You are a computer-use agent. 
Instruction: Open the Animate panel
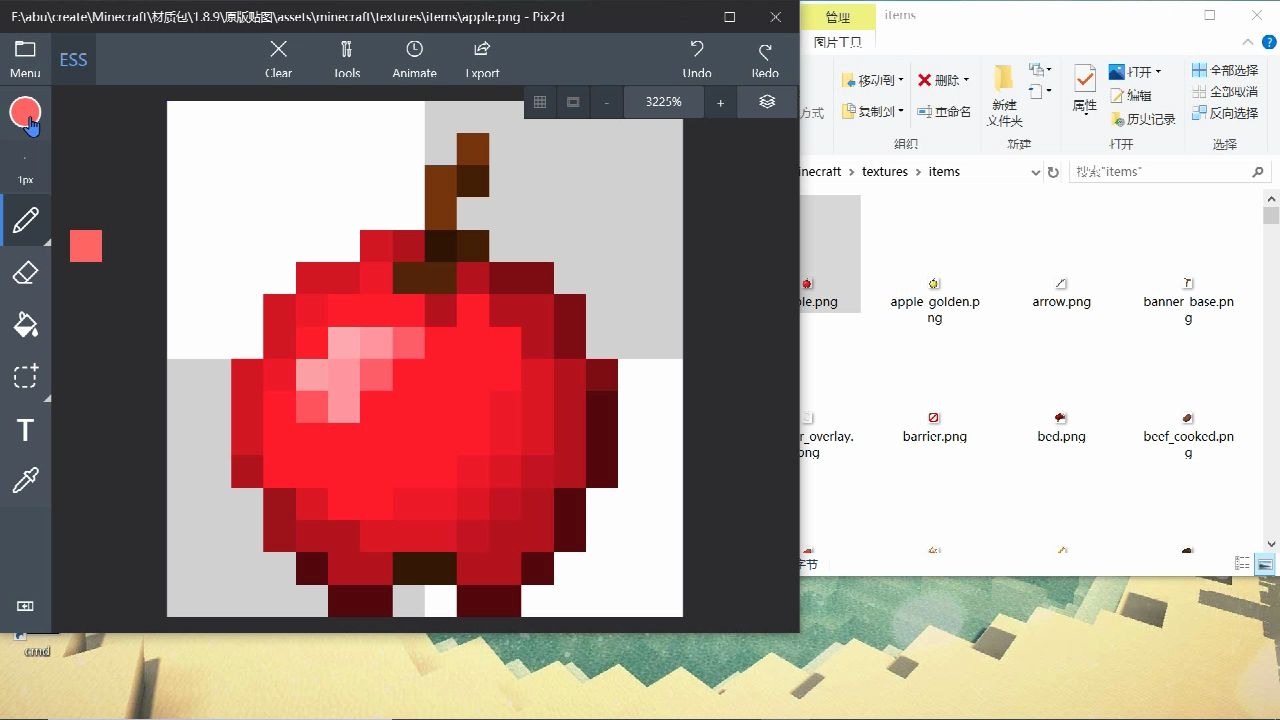click(414, 59)
